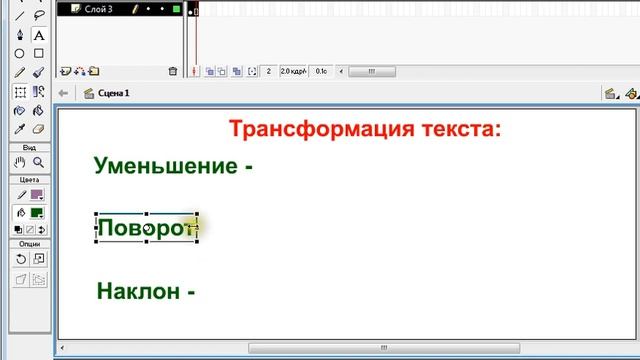Open the green fill color swatch

point(37,213)
